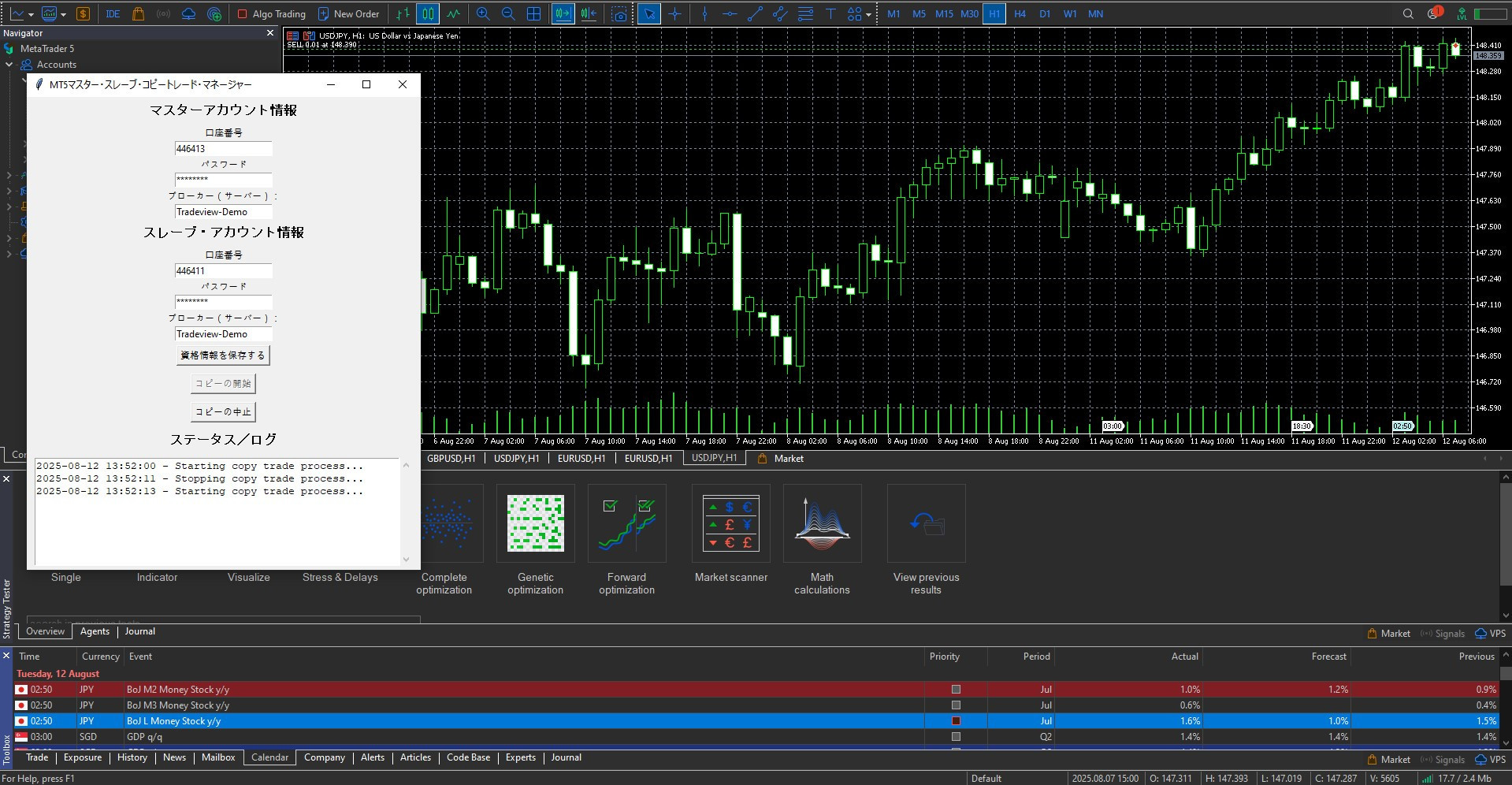Click the Signals broadcast icon in toolbar
This screenshot has height=785, width=1512.
[x=164, y=13]
